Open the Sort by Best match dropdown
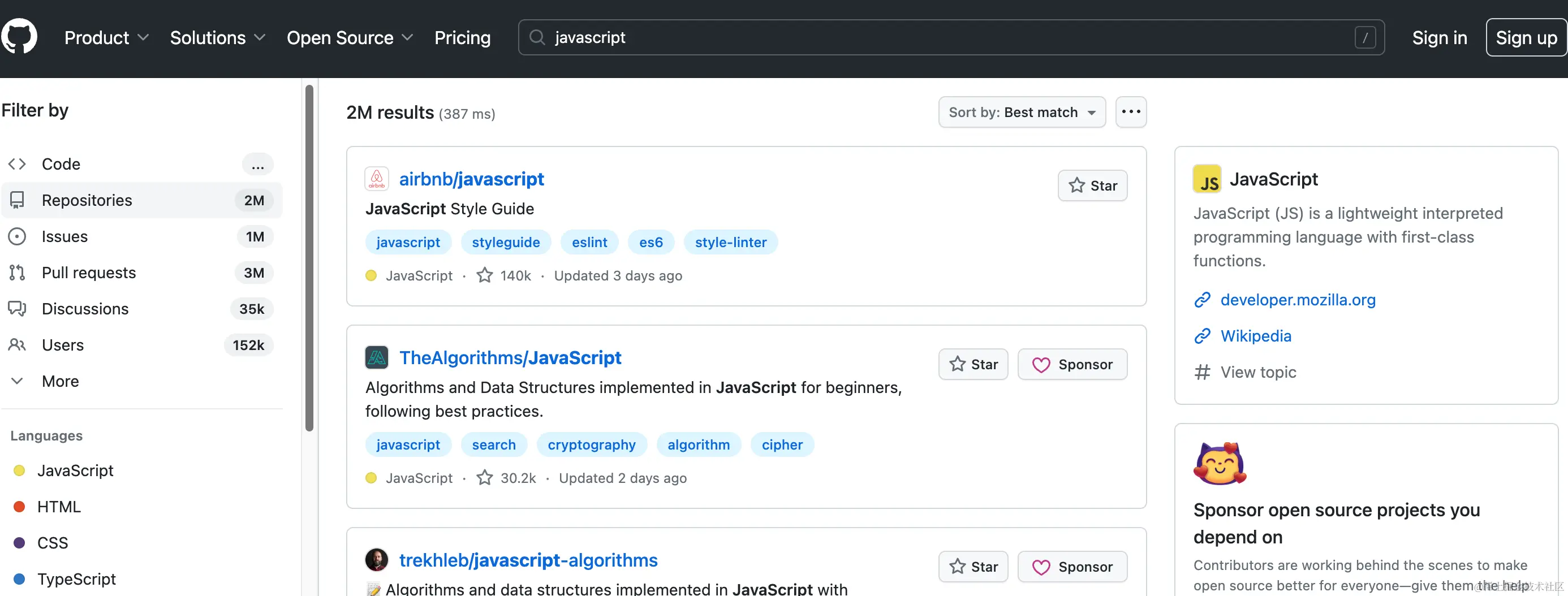This screenshot has height=596, width=1568. [x=1022, y=112]
